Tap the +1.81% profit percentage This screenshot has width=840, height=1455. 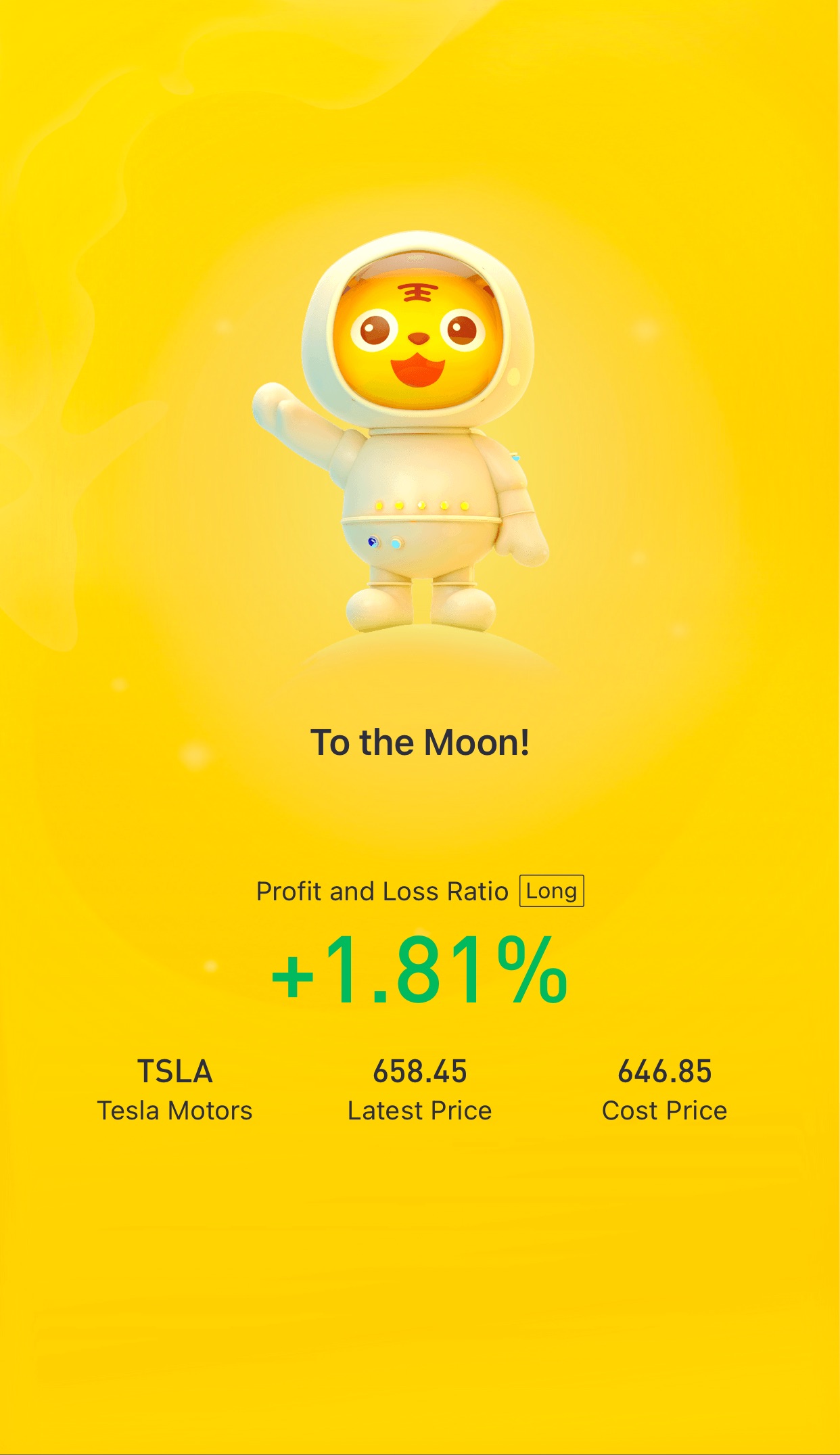(419, 969)
